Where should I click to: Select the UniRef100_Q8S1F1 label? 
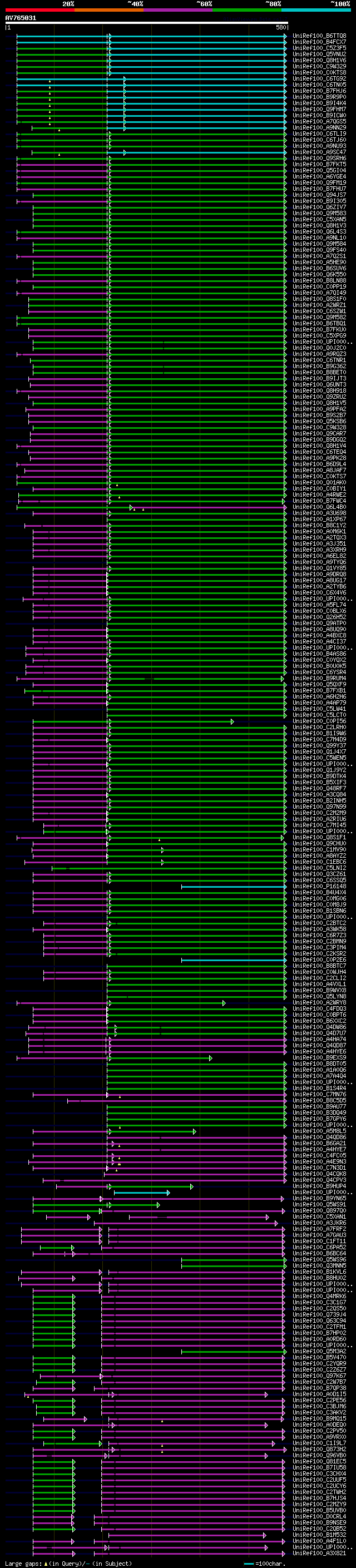pos(319,837)
